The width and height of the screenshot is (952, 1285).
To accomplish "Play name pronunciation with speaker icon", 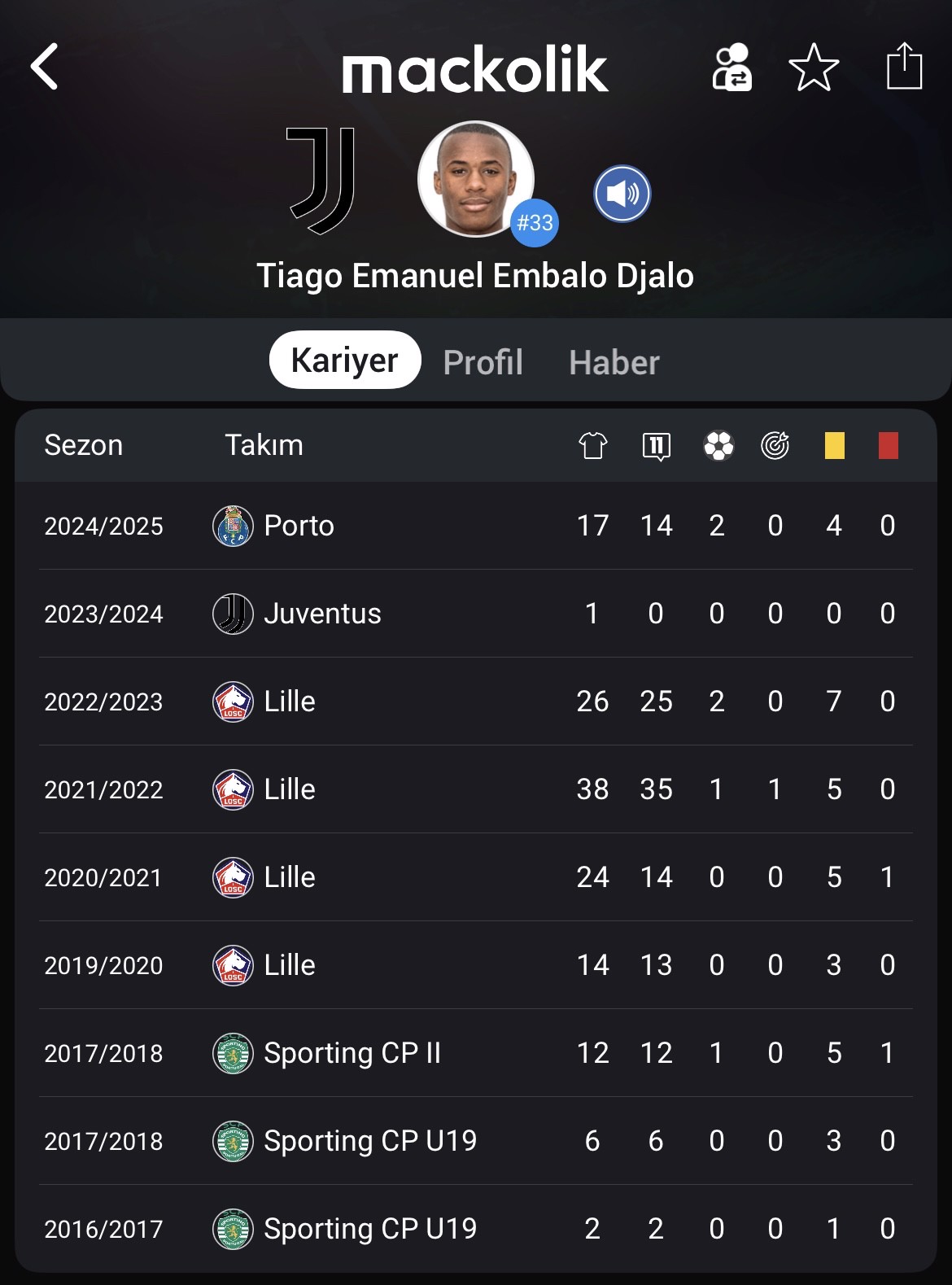I will pos(622,194).
